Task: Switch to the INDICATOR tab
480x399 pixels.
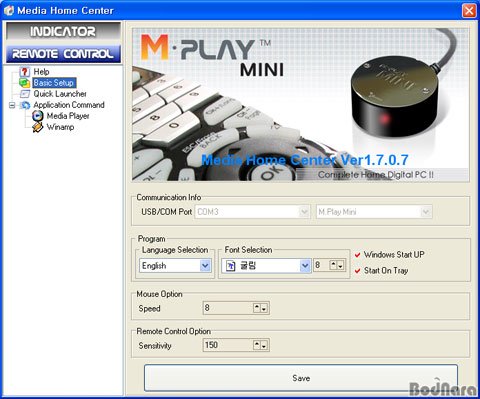Action: (63, 32)
